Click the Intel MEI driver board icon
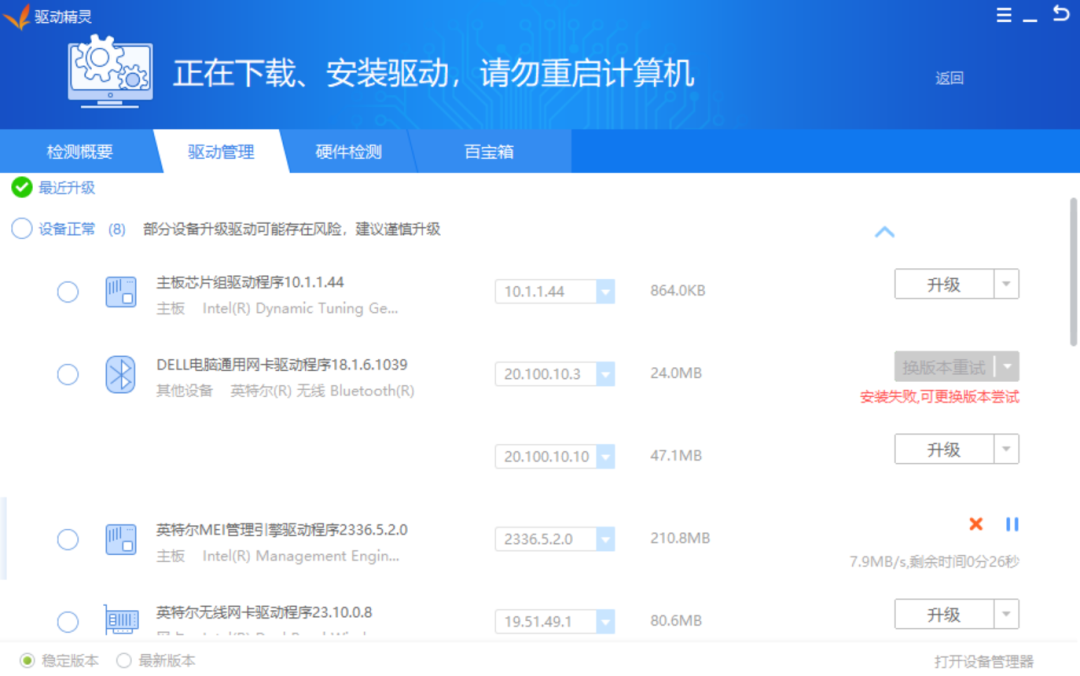Screen dimensions: 1080x676 pos(121,539)
